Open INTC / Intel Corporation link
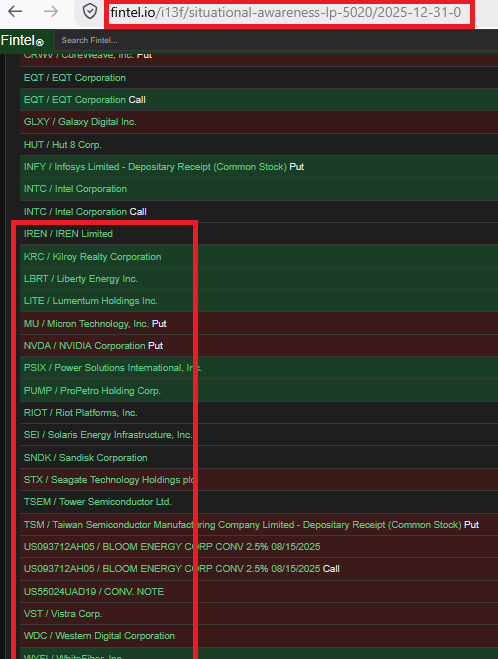Viewport: 498px width, 659px height. (x=75, y=189)
